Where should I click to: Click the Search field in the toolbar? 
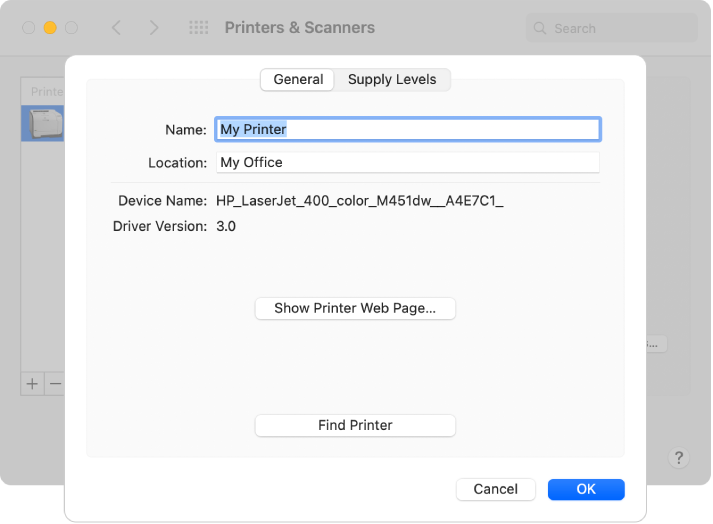[612, 28]
